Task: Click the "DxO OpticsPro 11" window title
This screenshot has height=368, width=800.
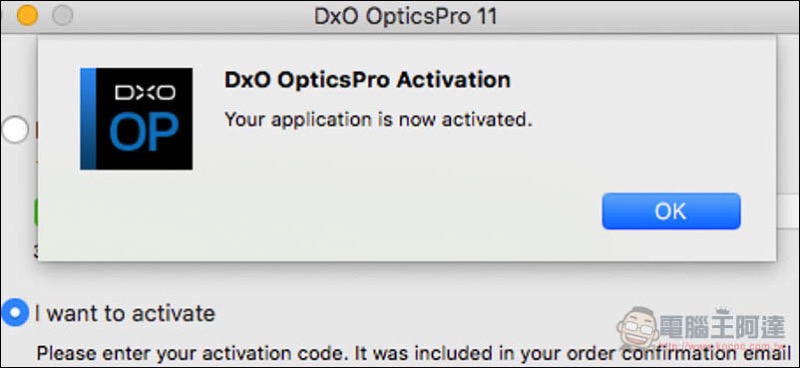Action: [x=406, y=16]
